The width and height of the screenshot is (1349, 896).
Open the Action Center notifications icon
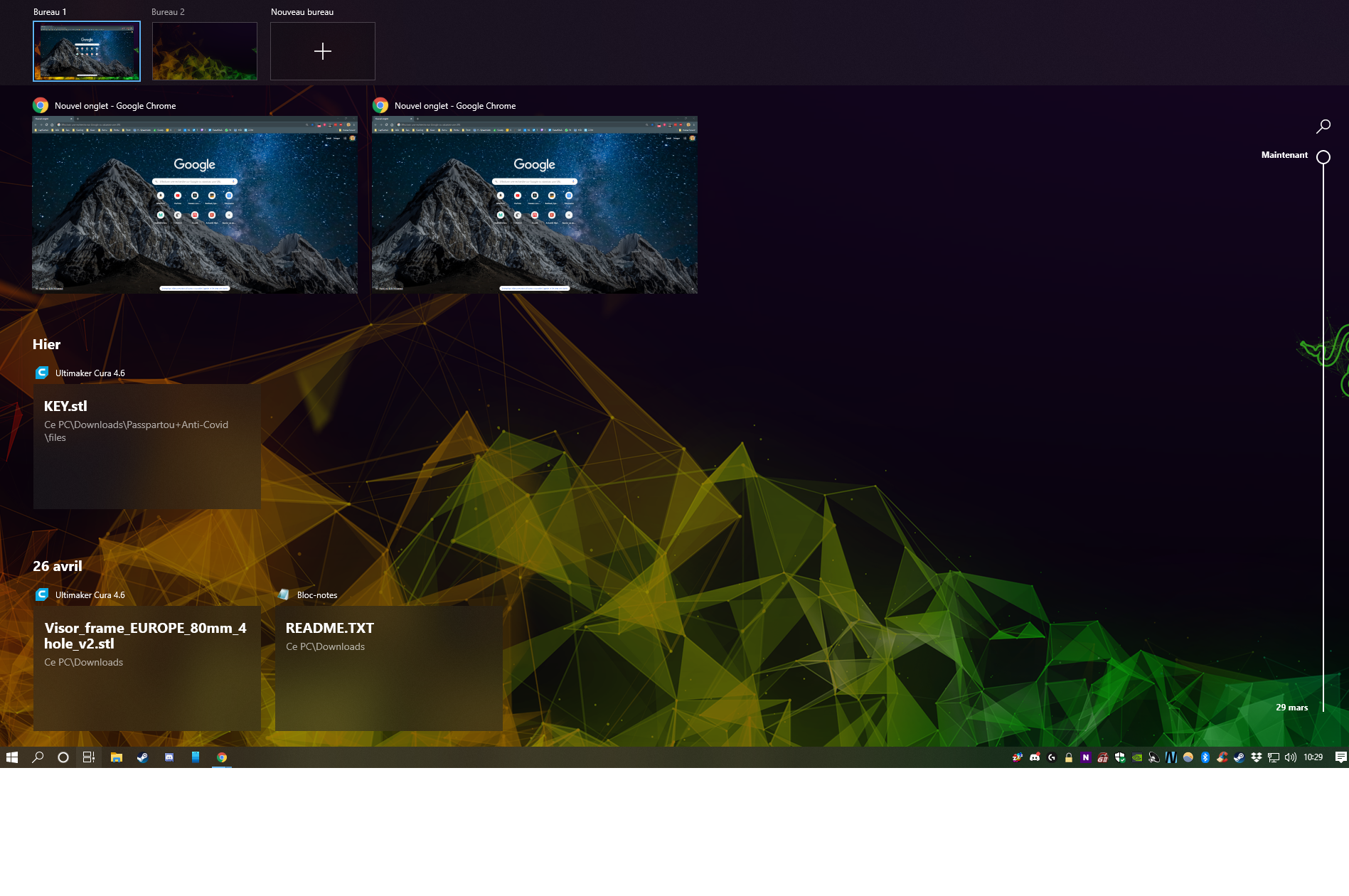[1340, 757]
